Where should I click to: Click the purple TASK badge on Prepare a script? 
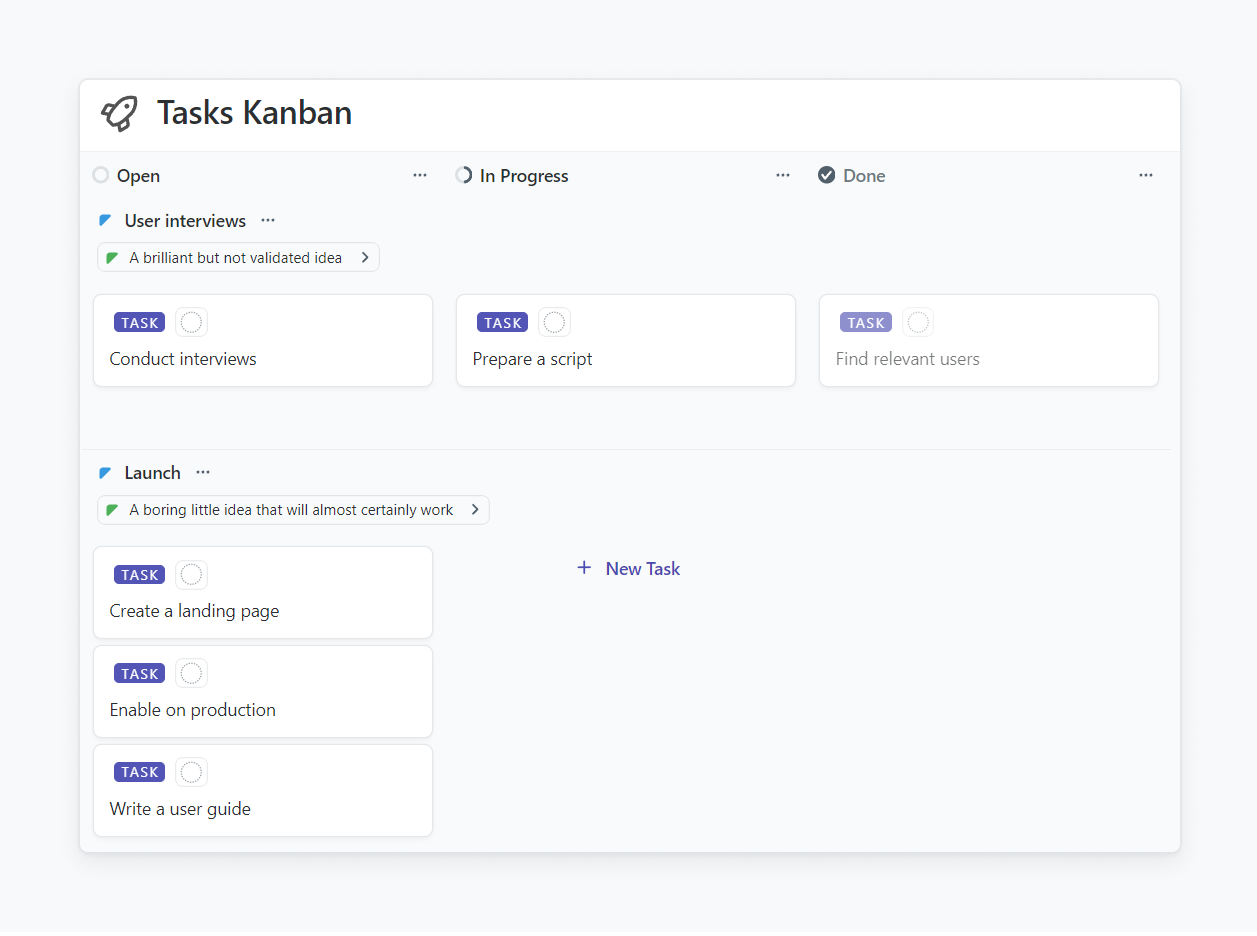coord(502,322)
